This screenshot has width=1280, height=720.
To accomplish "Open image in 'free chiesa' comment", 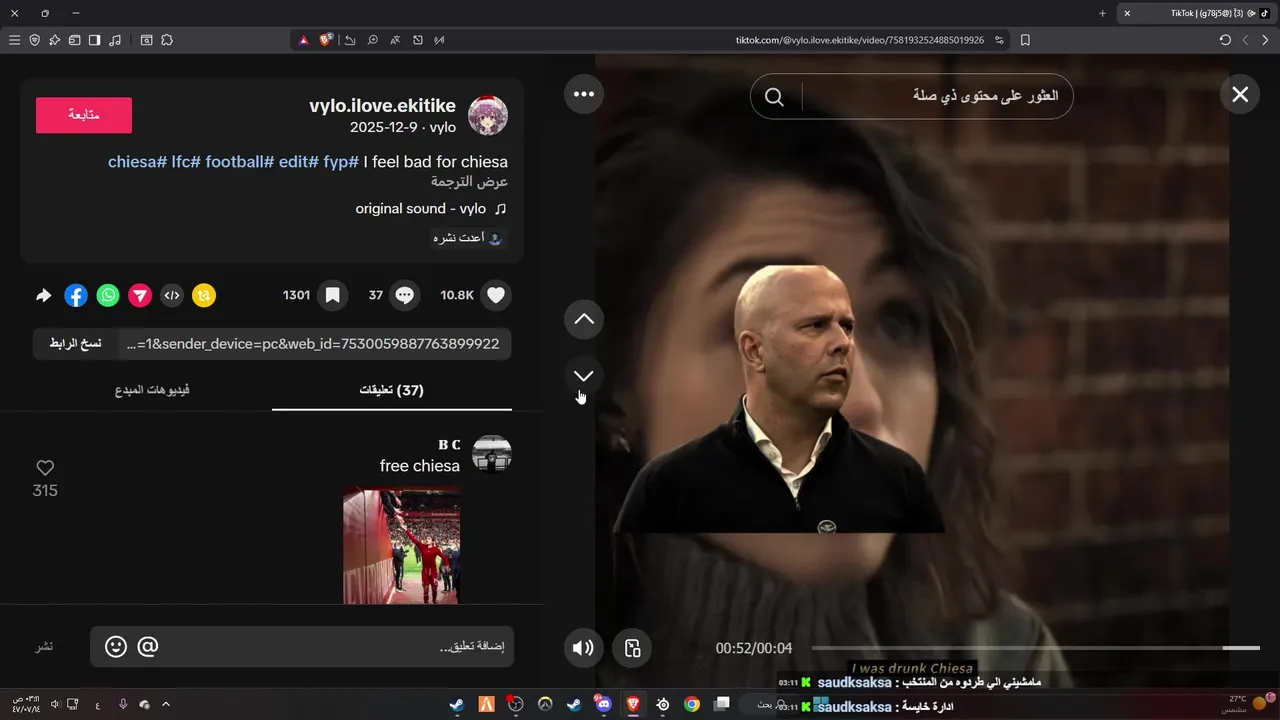I will click(402, 545).
